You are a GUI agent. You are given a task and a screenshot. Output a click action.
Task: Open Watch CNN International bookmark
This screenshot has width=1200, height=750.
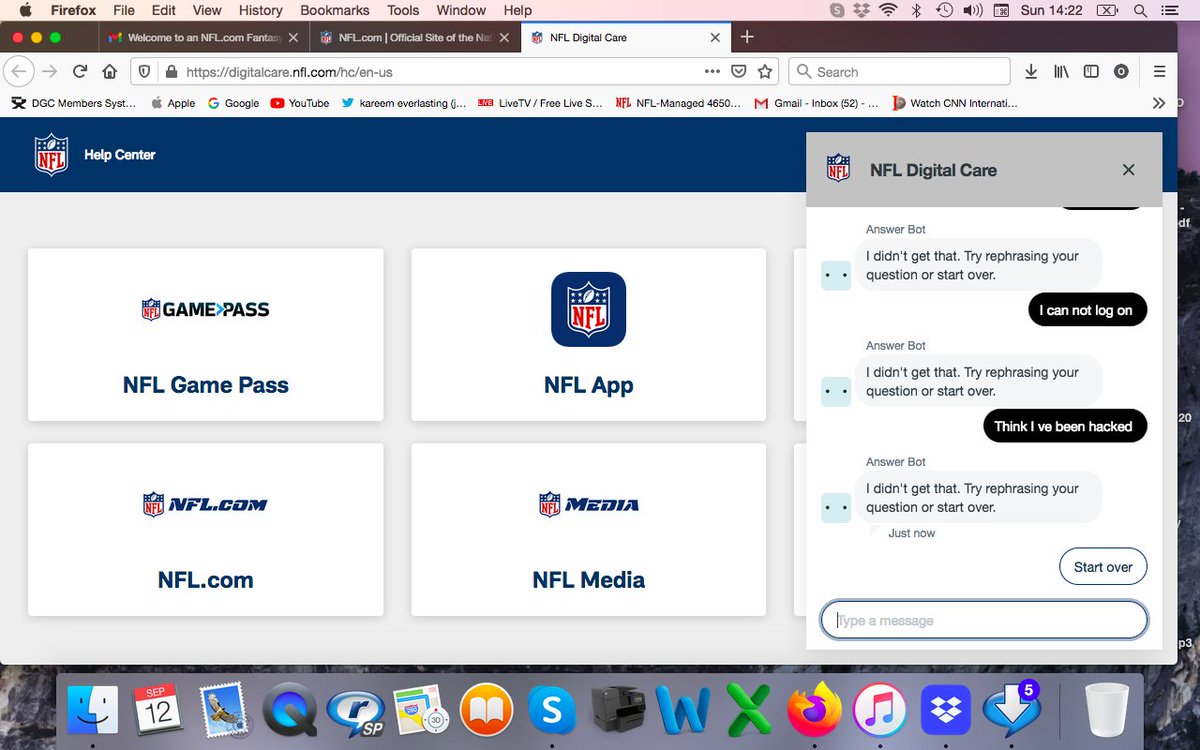tap(954, 102)
